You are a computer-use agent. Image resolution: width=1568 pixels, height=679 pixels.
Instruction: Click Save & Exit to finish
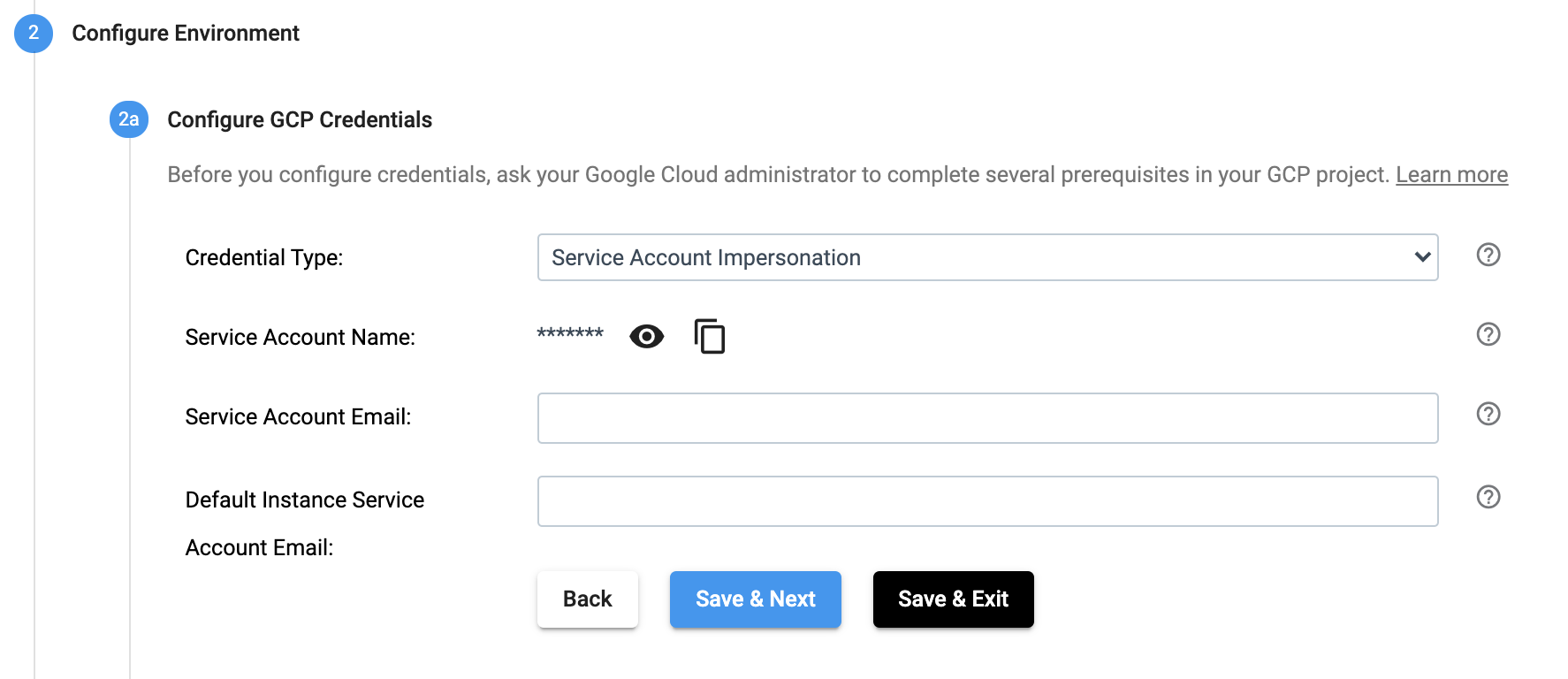tap(953, 599)
